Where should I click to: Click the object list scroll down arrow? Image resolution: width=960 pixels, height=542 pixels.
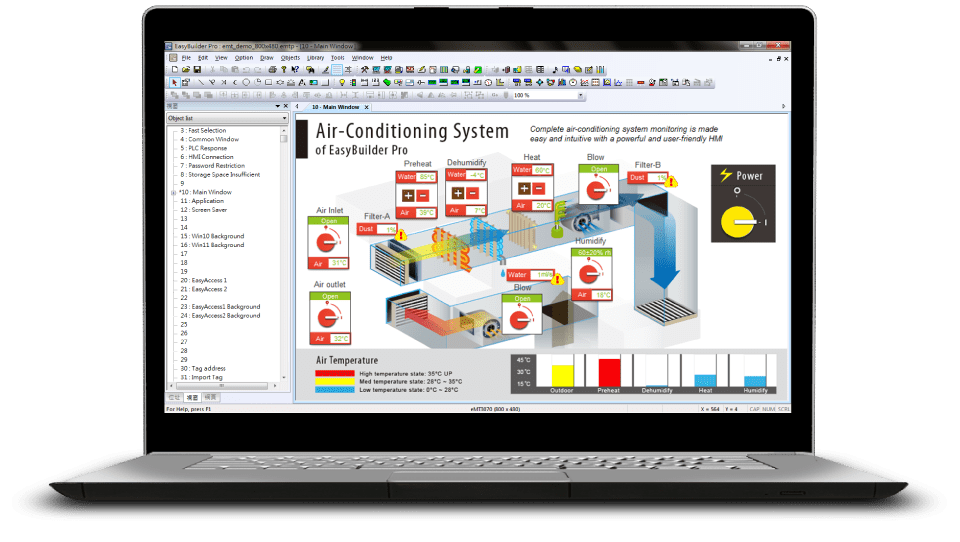[x=283, y=378]
